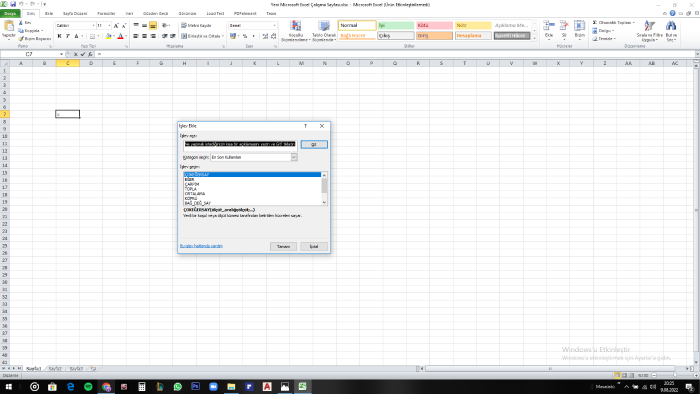
Task: Click the increase indent icon
Action: coord(173,36)
